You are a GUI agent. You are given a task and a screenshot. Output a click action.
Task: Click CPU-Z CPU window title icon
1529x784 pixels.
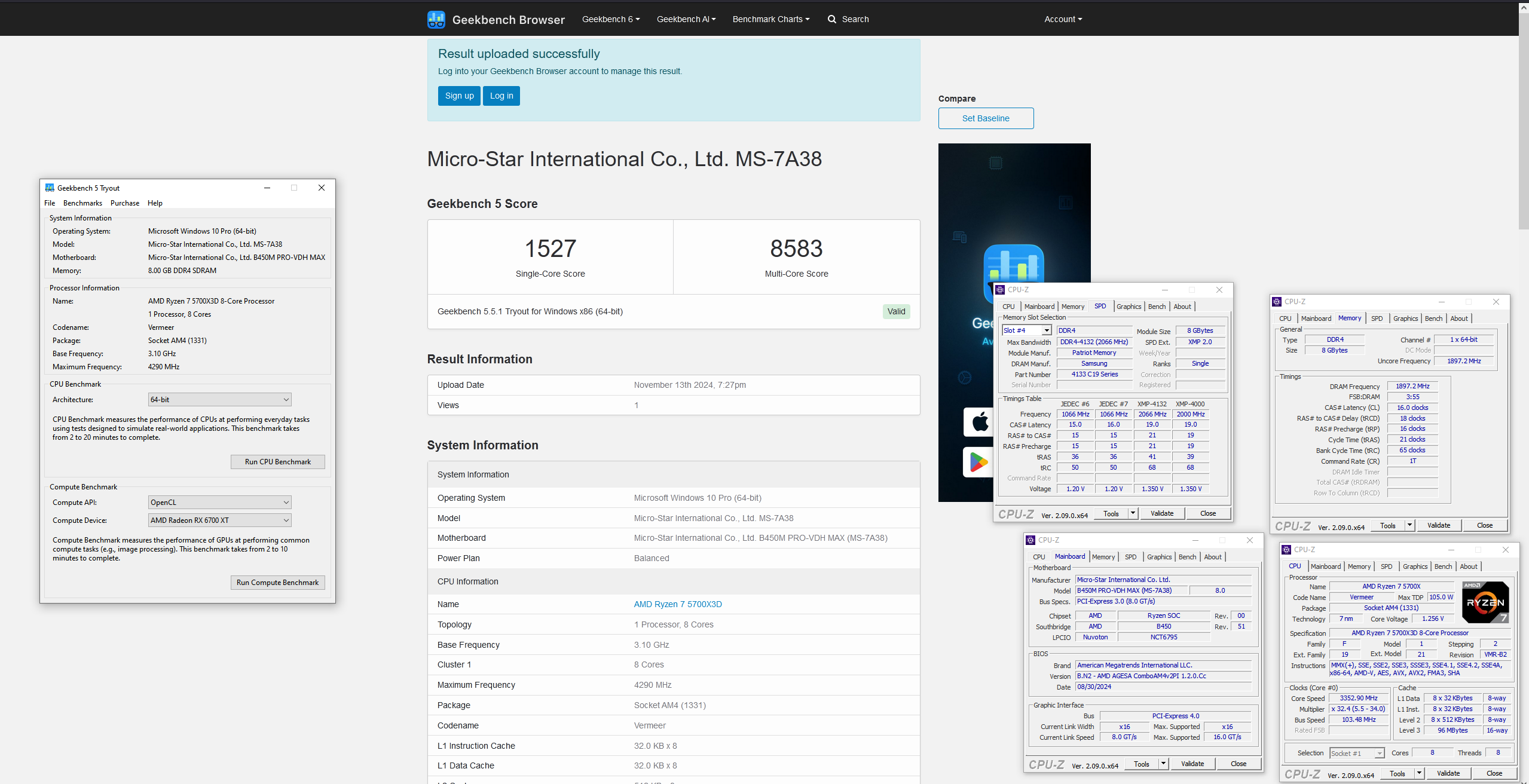pyautogui.click(x=1286, y=550)
